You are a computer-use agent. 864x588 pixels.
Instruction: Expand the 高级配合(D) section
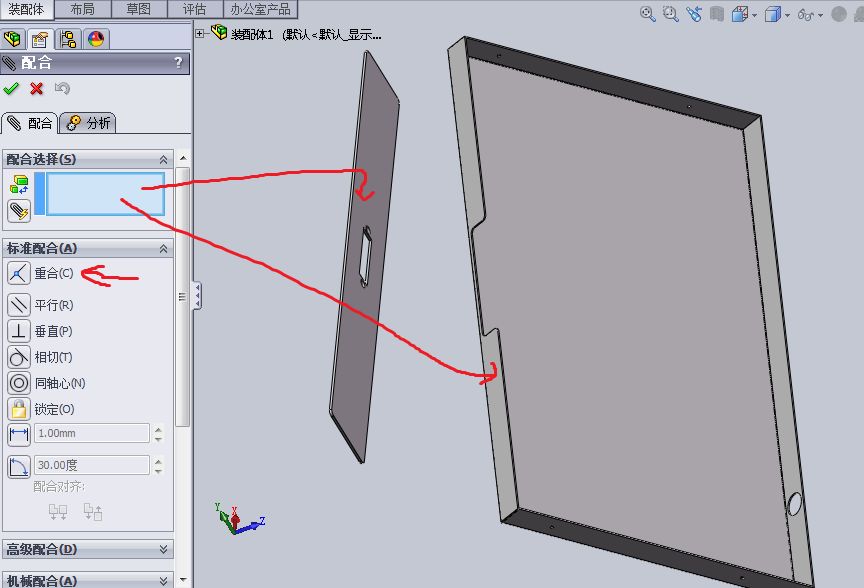click(x=163, y=549)
